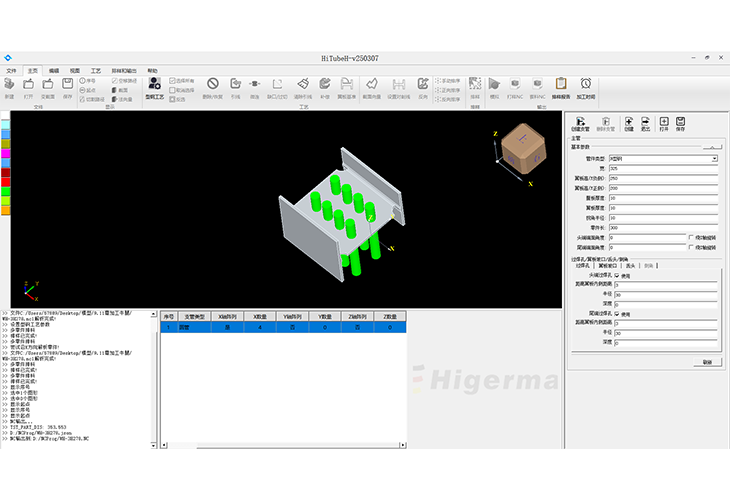
Task: Open the 排样报表 nesting report
Action: (559, 87)
